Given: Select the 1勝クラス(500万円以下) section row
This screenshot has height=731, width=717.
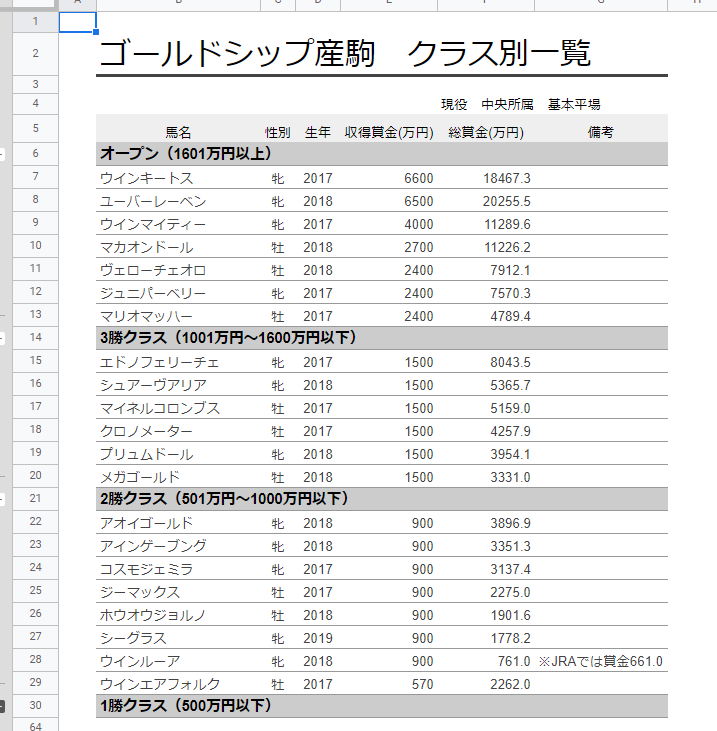Looking at the screenshot, I should [x=382, y=706].
